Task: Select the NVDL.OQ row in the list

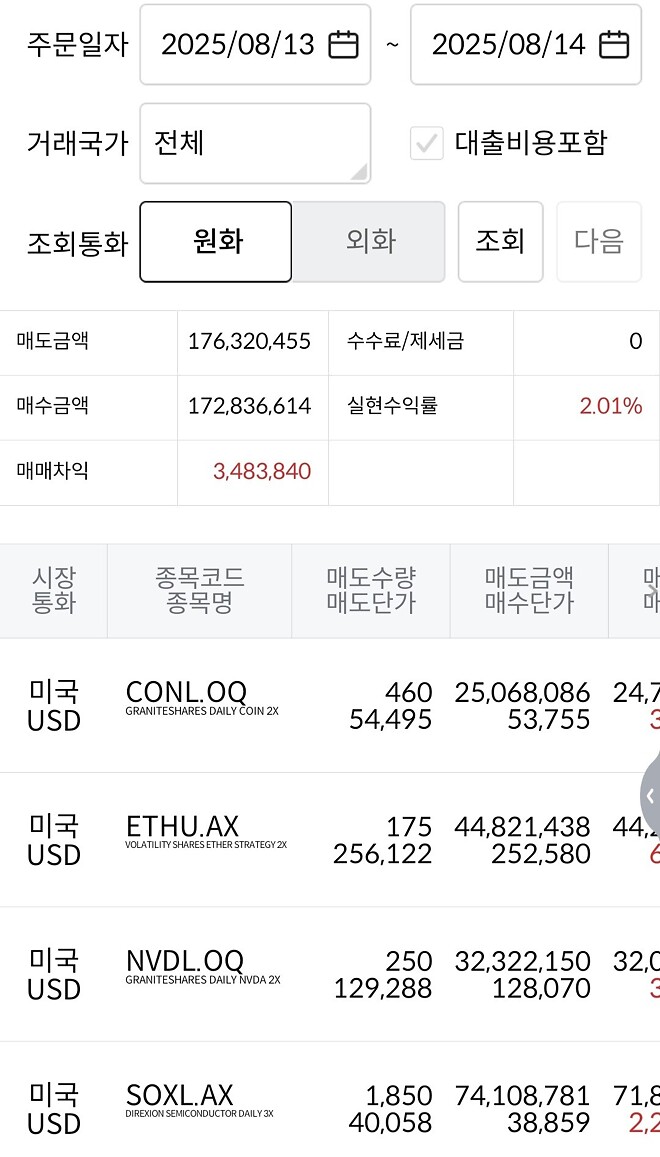Action: (330, 973)
